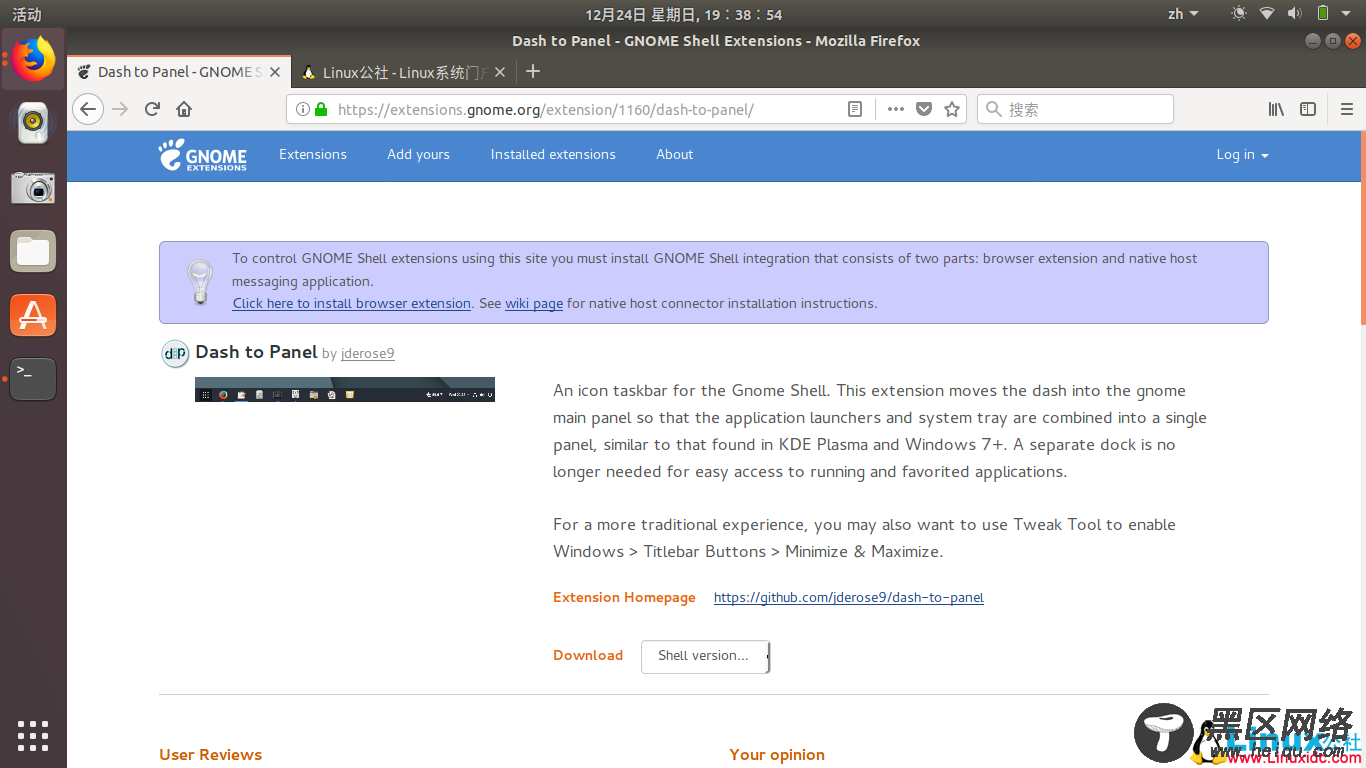This screenshot has height=768, width=1366.
Task: Switch to the Linux公社 tab
Action: click(404, 72)
